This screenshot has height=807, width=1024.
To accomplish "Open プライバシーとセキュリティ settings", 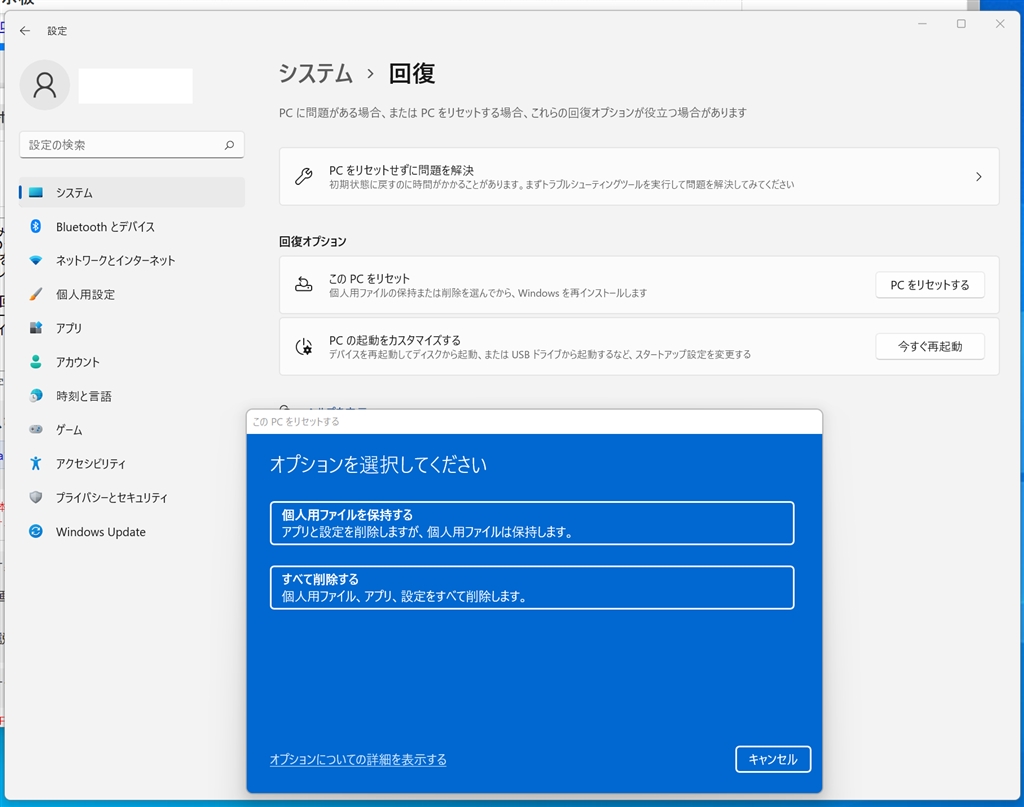I will click(132, 498).
